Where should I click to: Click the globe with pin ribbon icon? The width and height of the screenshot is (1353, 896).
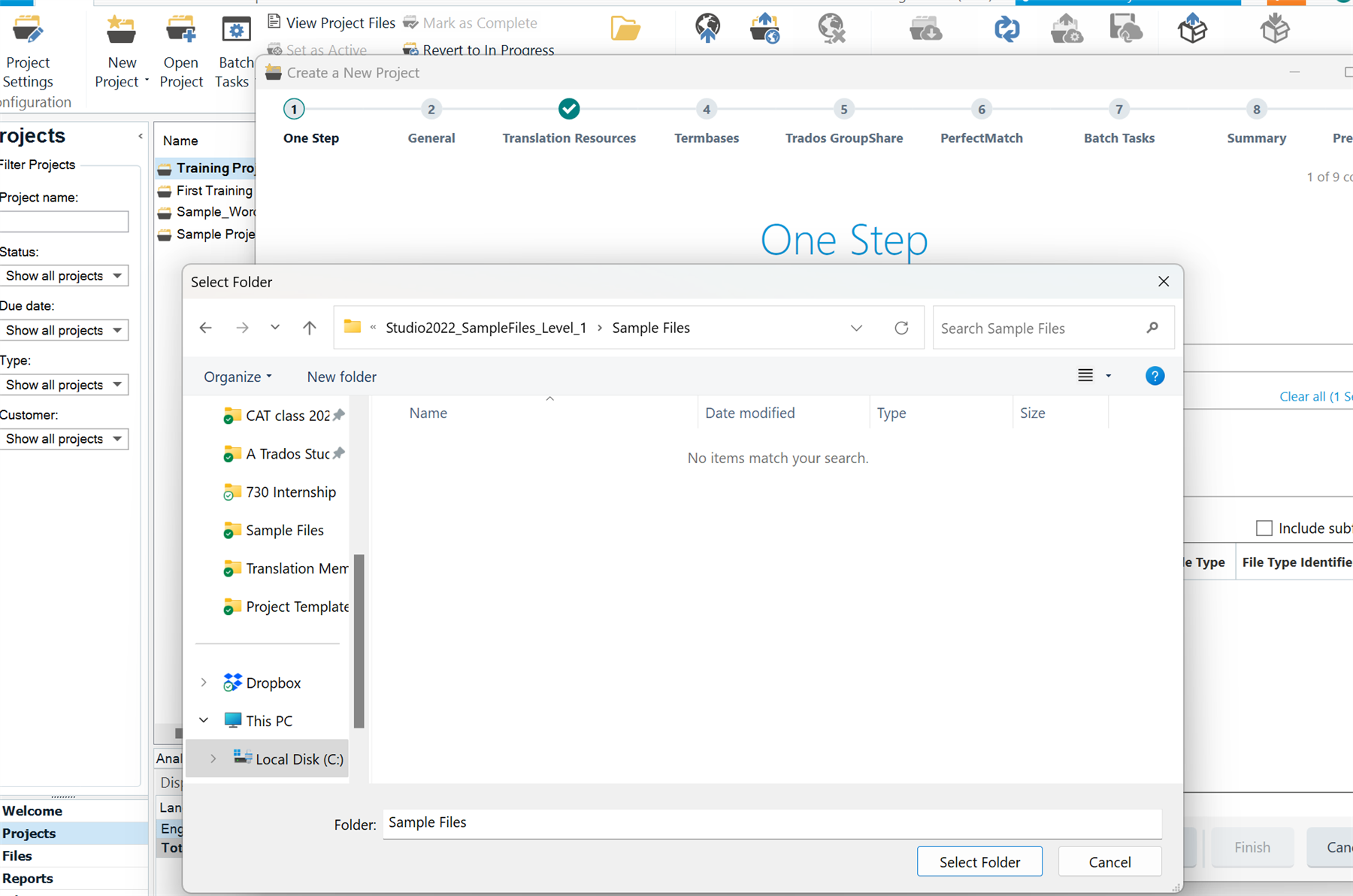pos(707,29)
